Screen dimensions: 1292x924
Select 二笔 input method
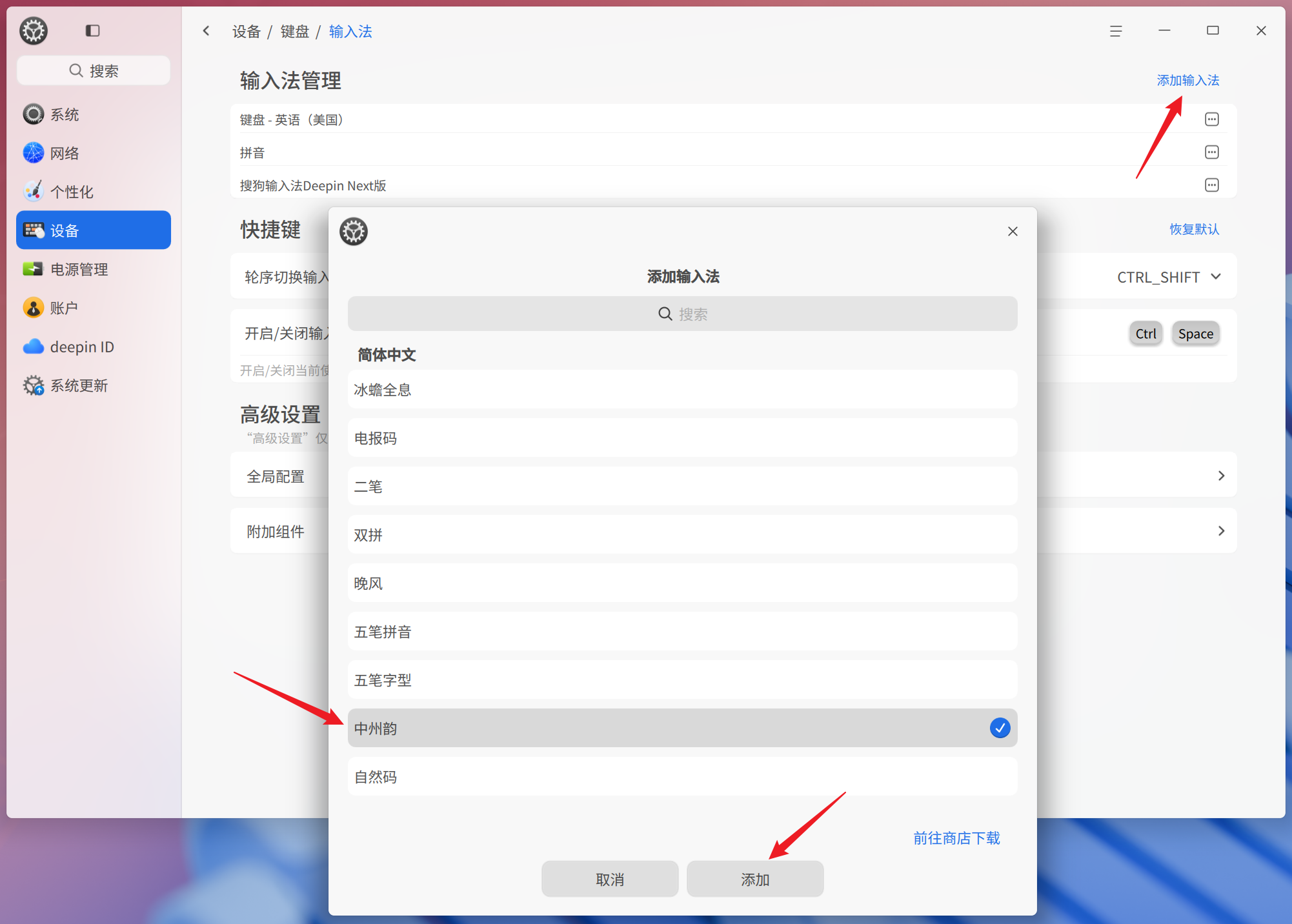683,487
